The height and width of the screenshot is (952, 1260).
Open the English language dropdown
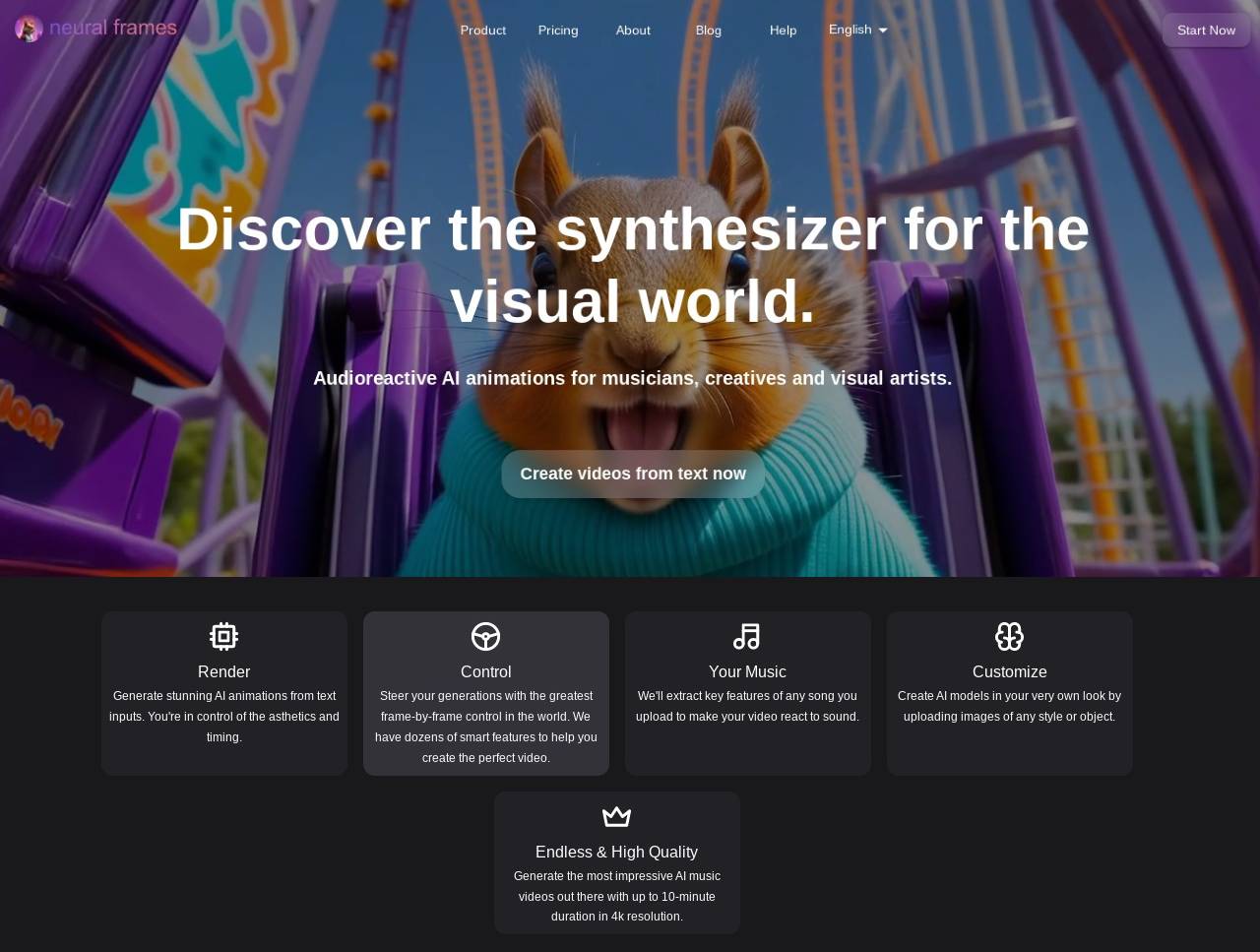(x=858, y=30)
